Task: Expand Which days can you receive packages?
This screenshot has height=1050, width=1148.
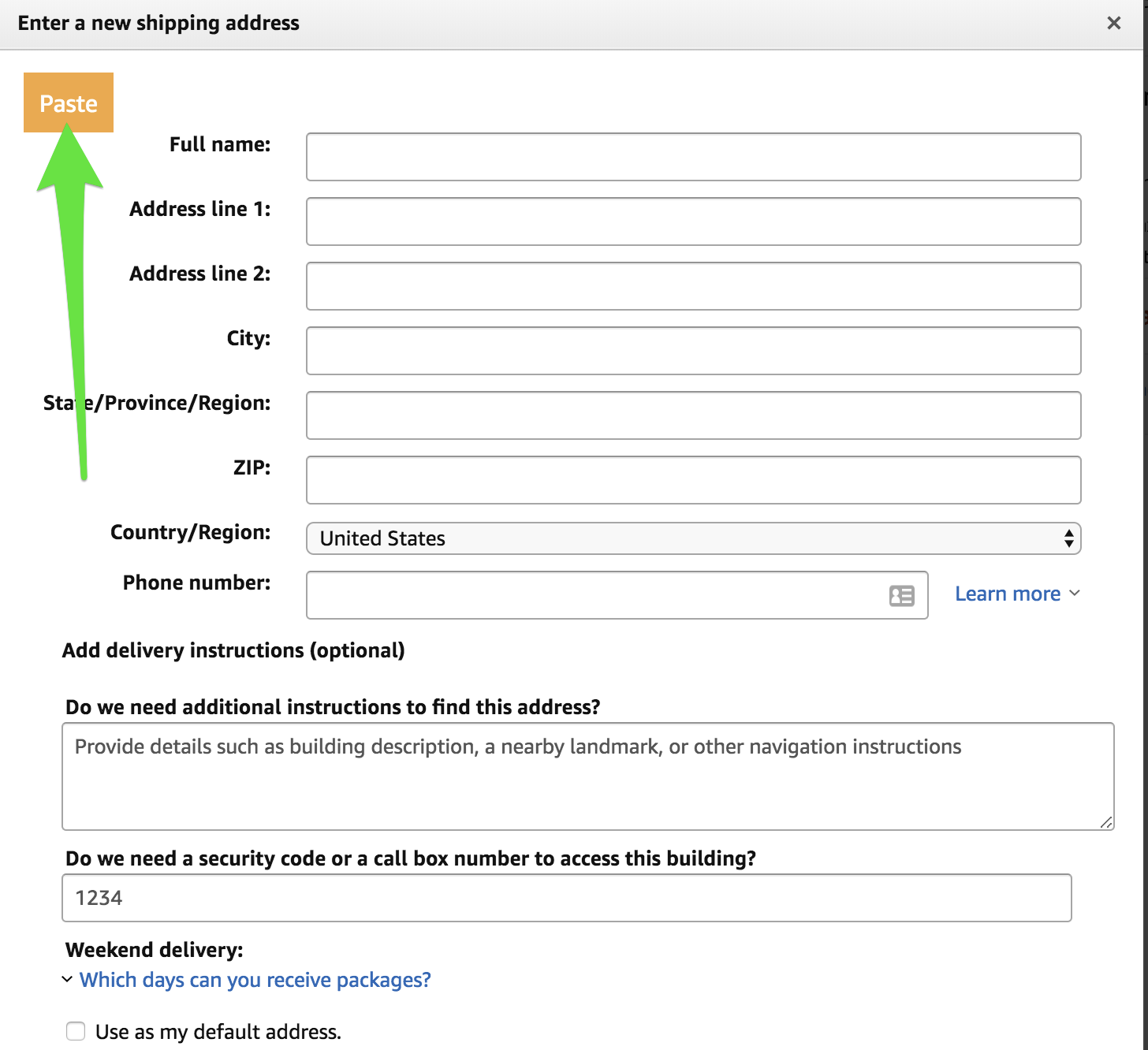Action: tap(247, 980)
